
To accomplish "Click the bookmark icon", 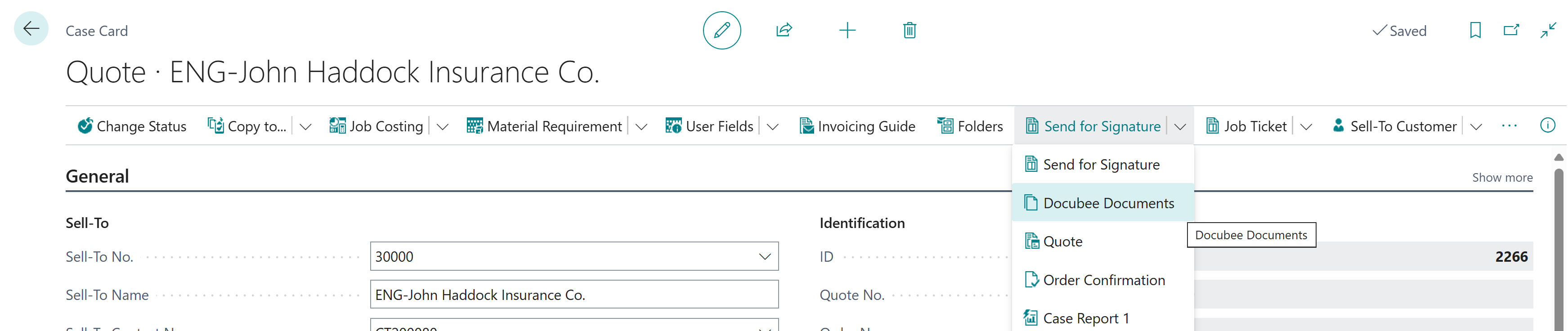I will [x=1475, y=30].
